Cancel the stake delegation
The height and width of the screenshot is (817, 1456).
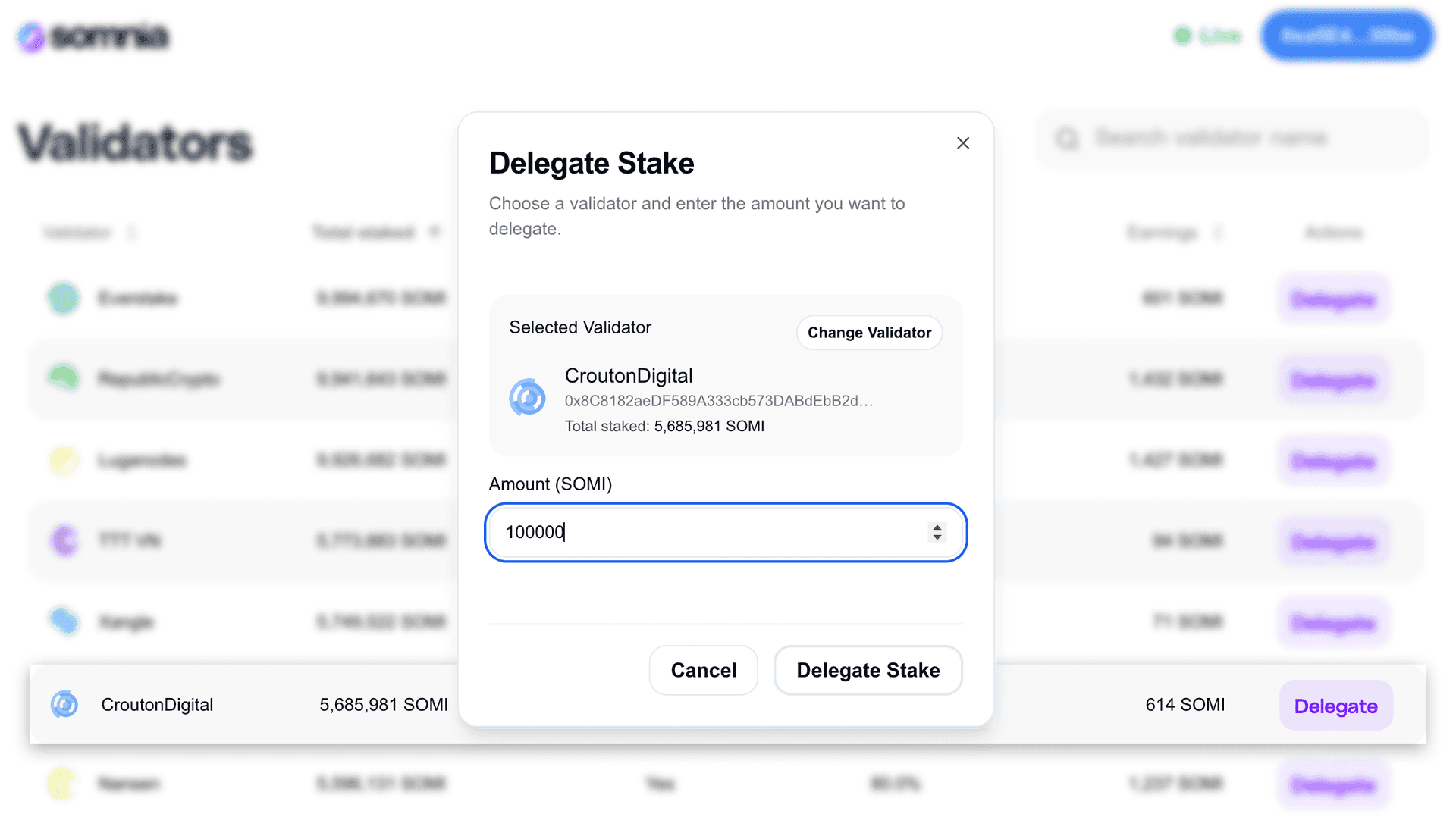coord(703,670)
